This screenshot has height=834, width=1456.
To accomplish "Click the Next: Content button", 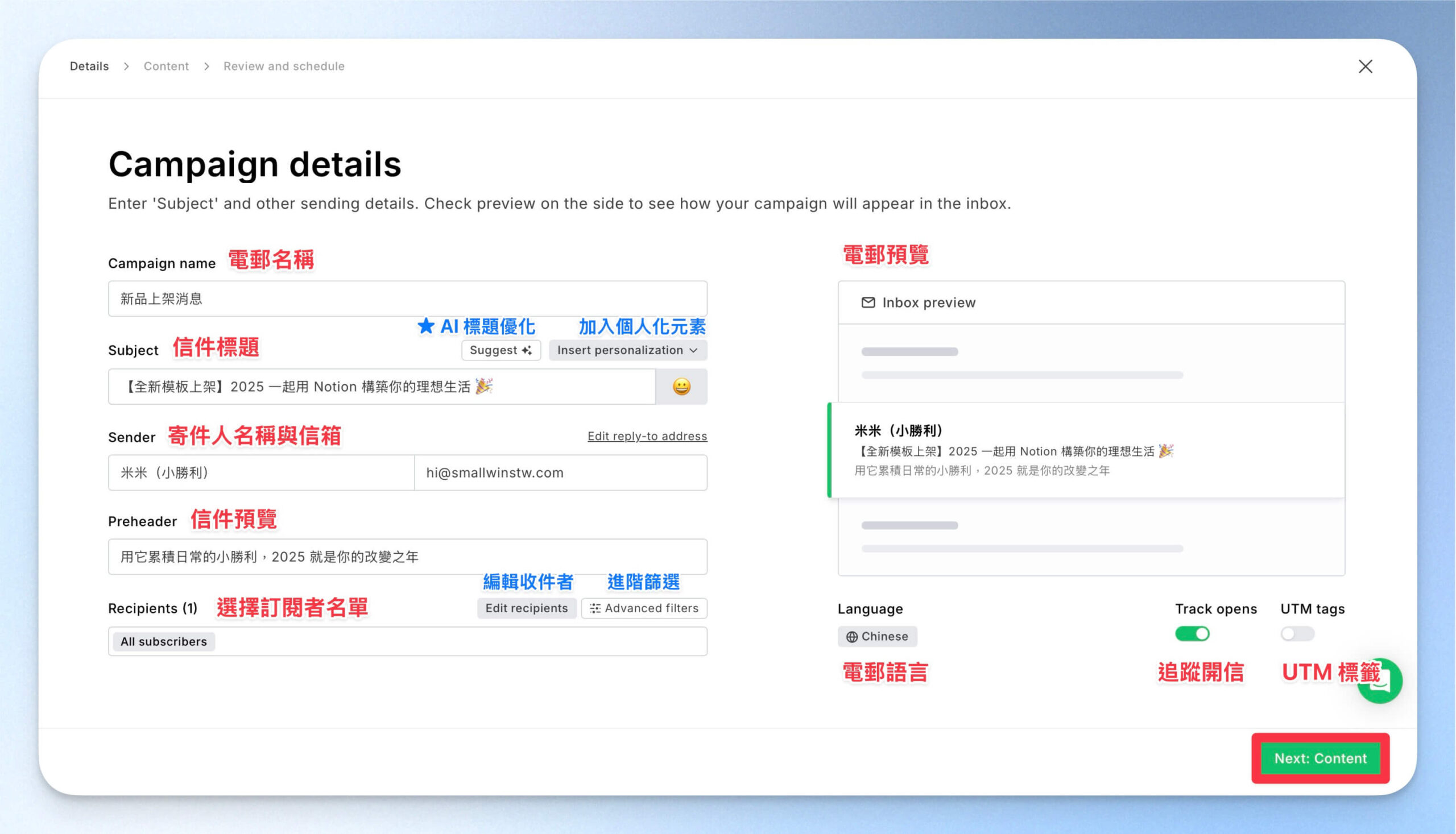I will click(x=1319, y=758).
